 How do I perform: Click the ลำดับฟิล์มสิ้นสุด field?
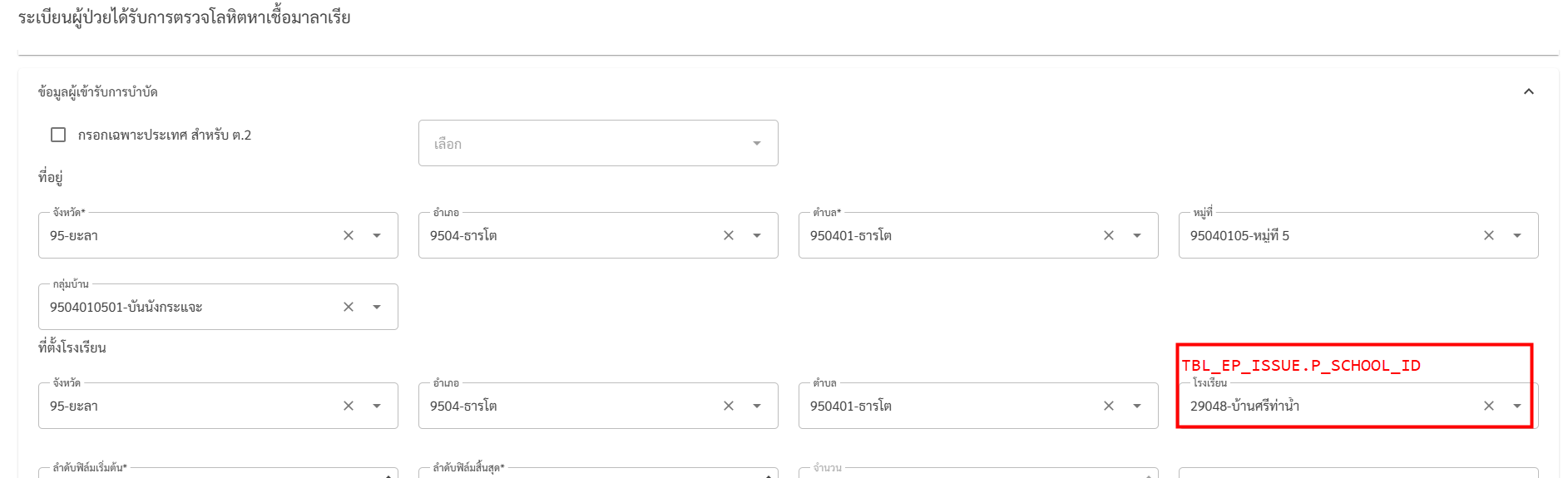click(x=598, y=472)
